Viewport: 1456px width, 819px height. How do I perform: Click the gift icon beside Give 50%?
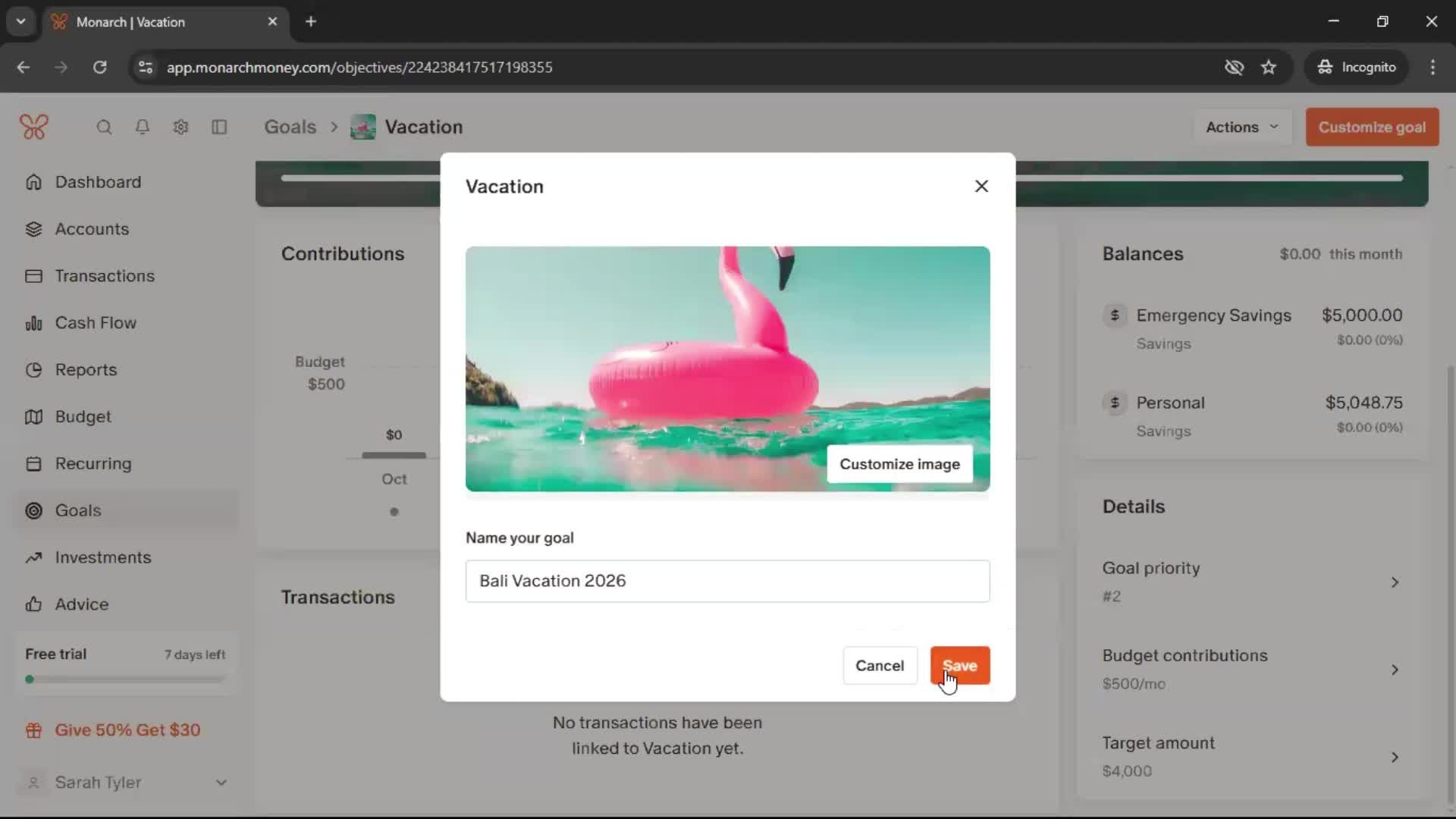coord(33,730)
